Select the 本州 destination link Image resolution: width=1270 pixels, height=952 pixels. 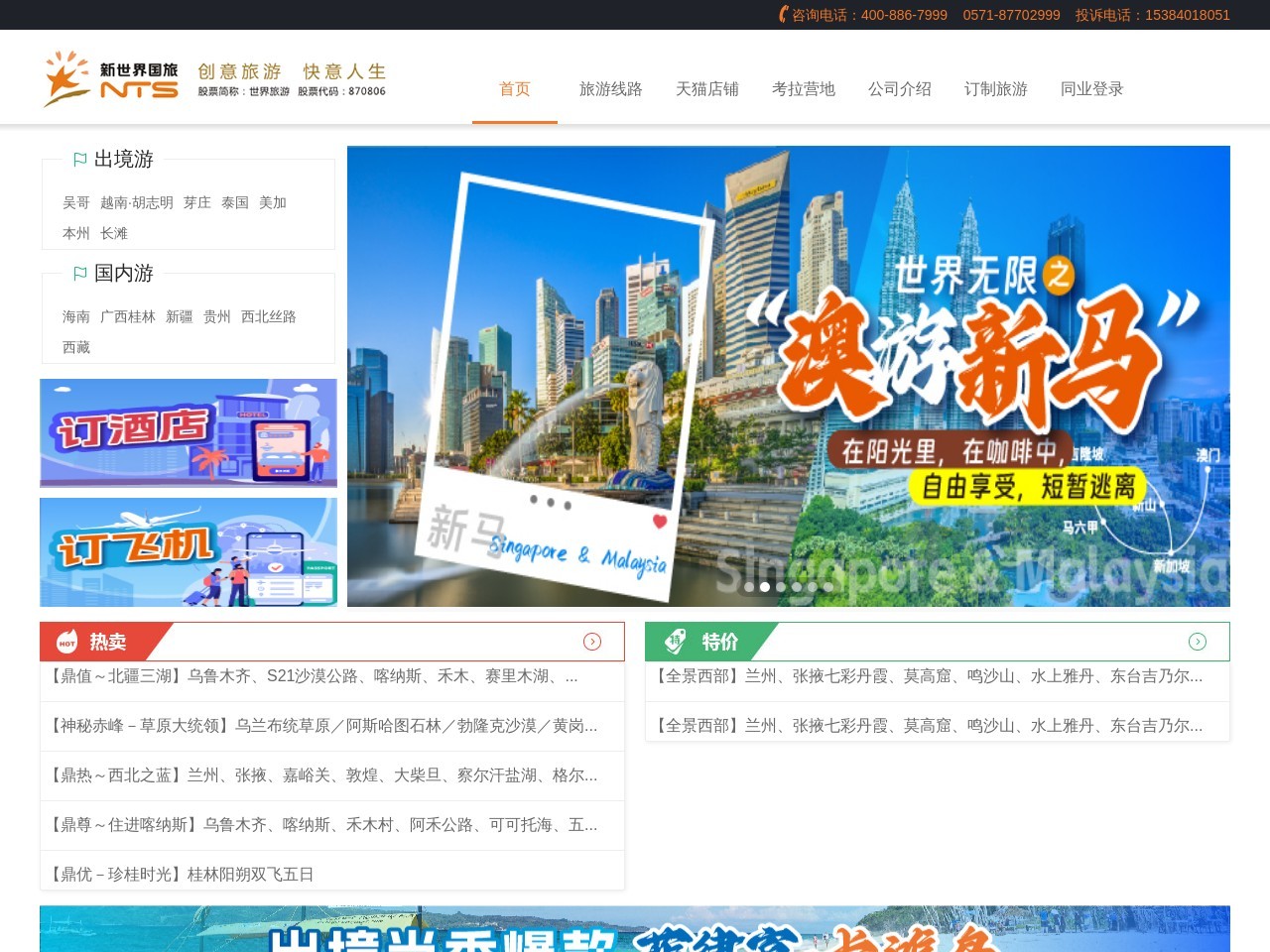(x=76, y=233)
